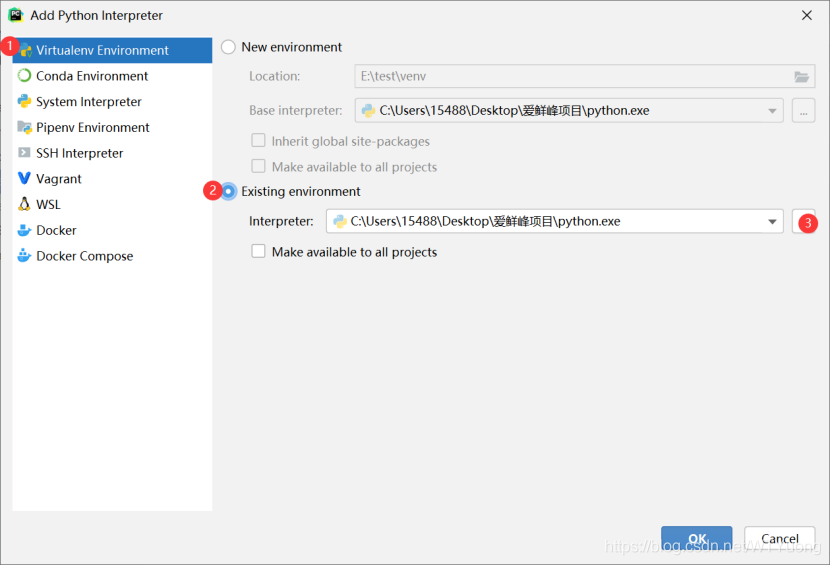Expand the Interpreter dropdown arrow

[x=772, y=221]
